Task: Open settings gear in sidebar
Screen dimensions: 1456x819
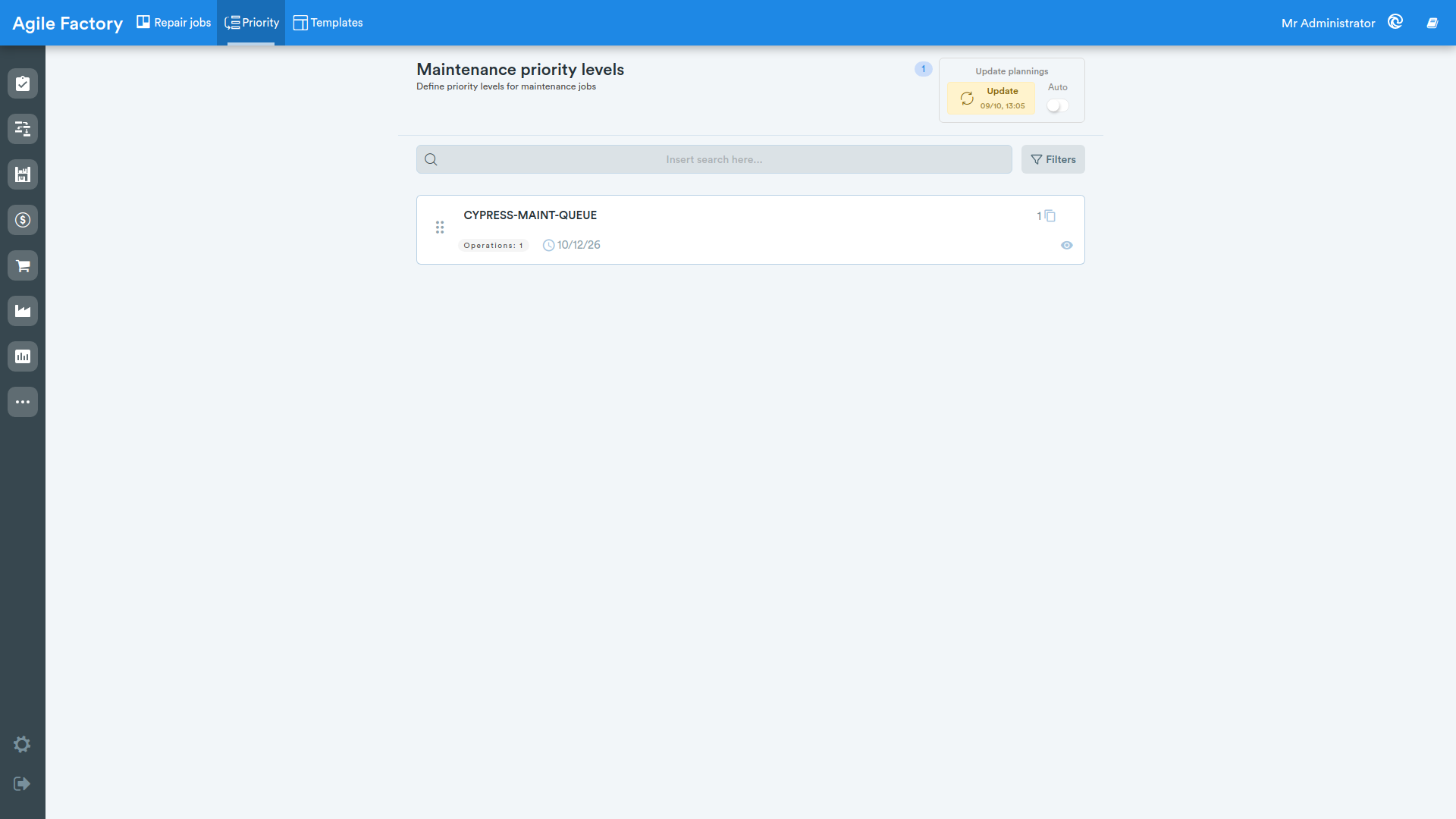Action: [22, 745]
